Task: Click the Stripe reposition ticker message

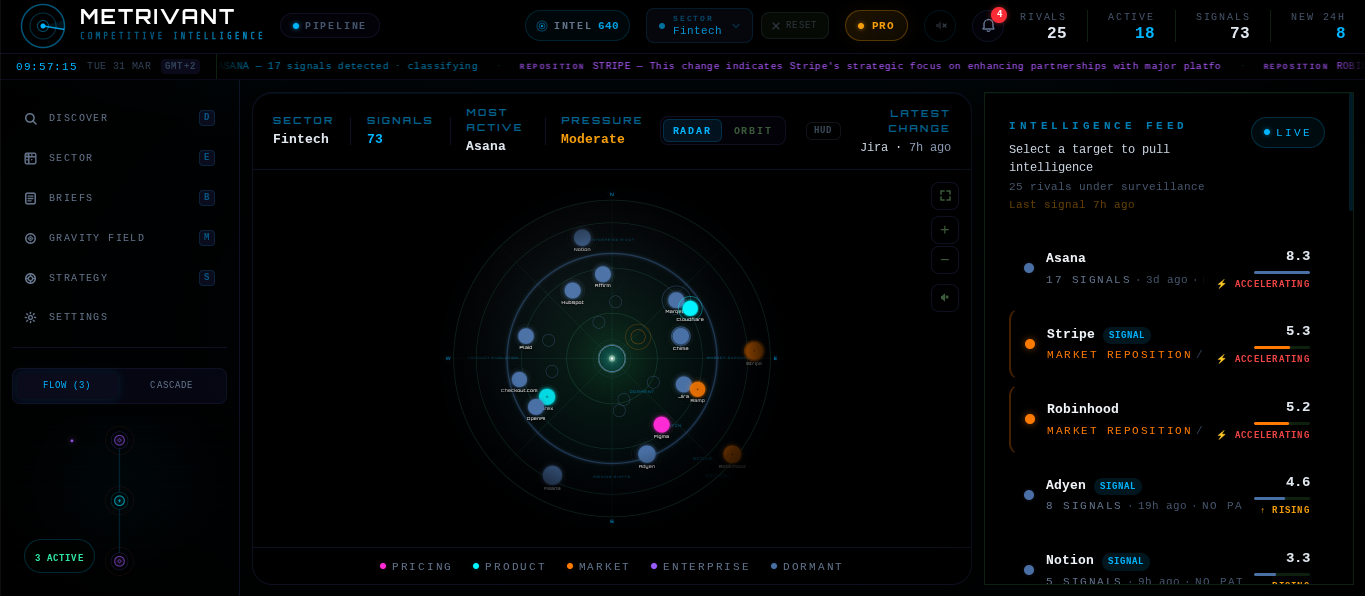Action: tap(870, 66)
